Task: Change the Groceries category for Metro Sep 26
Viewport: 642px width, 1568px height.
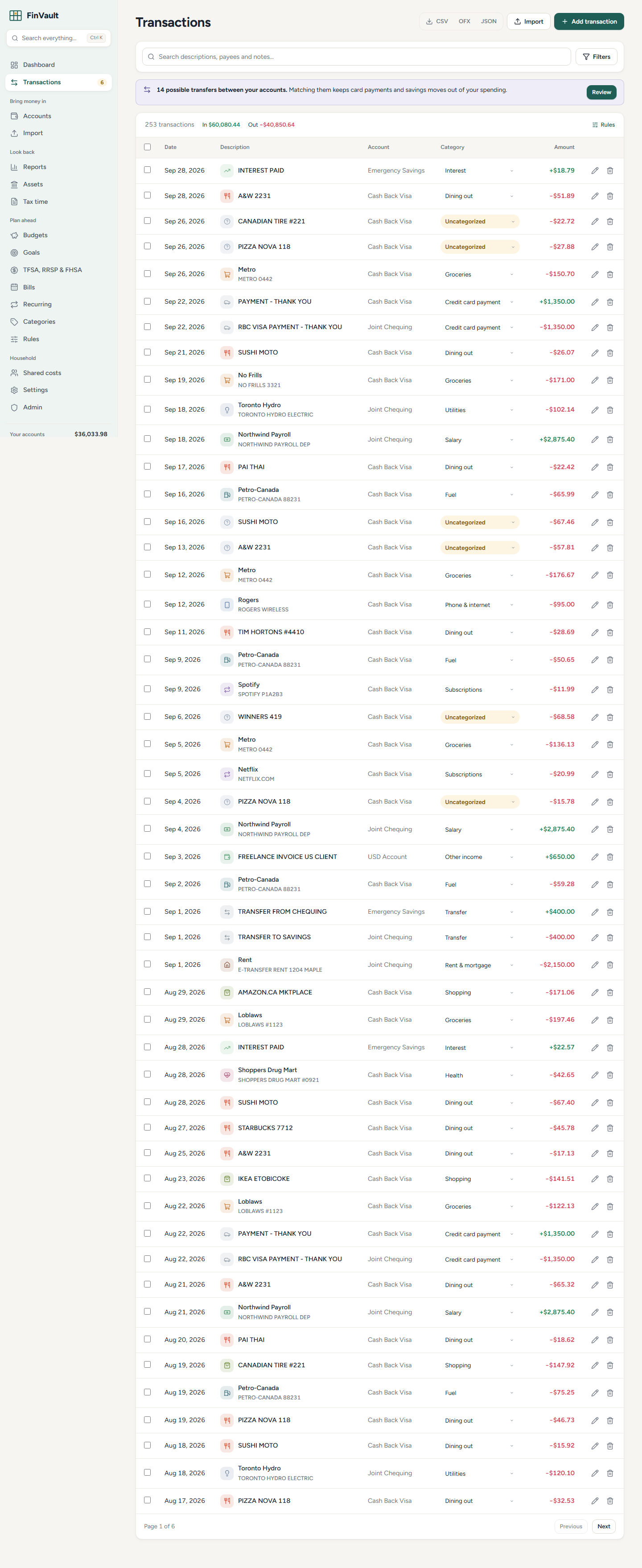Action: pos(480,275)
